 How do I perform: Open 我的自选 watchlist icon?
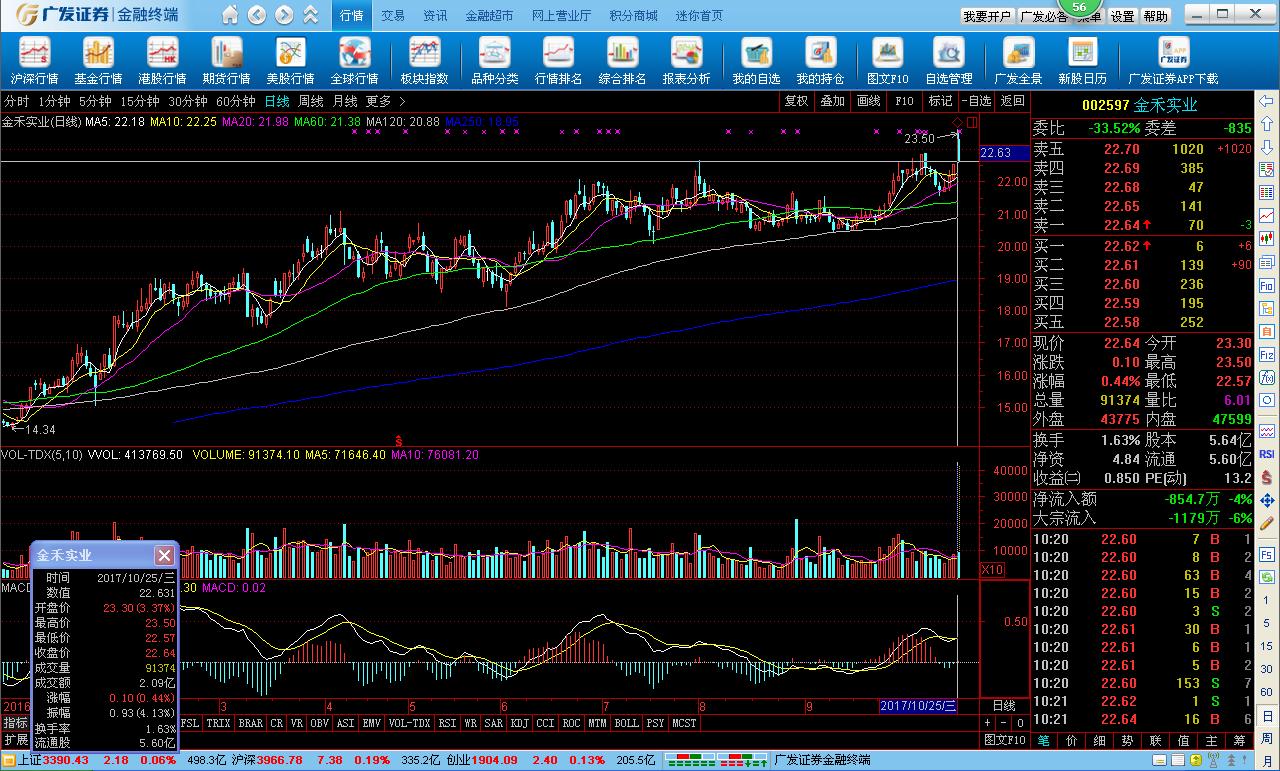pos(756,61)
